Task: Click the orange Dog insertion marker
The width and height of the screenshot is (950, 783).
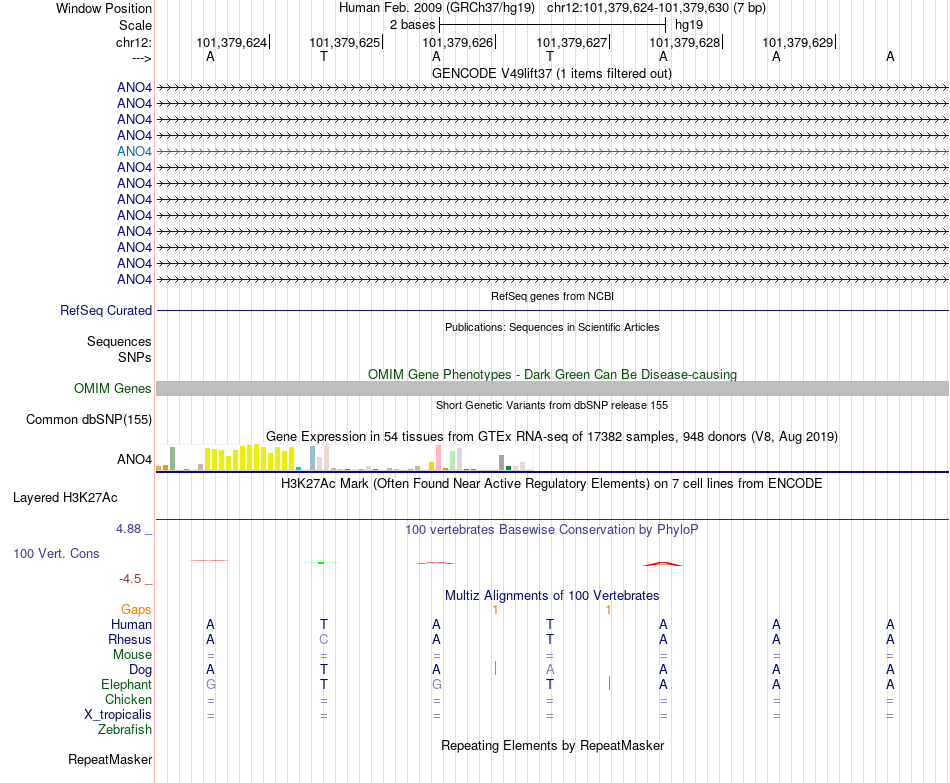Action: 496,668
